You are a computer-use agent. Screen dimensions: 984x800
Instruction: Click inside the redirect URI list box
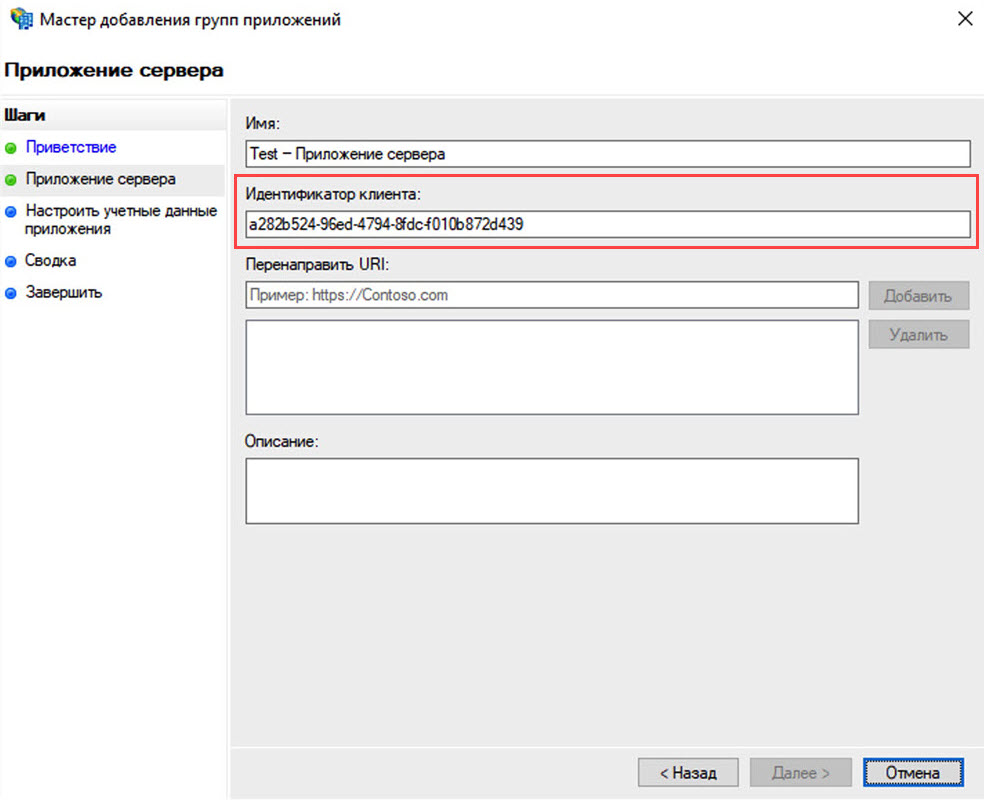click(x=551, y=366)
